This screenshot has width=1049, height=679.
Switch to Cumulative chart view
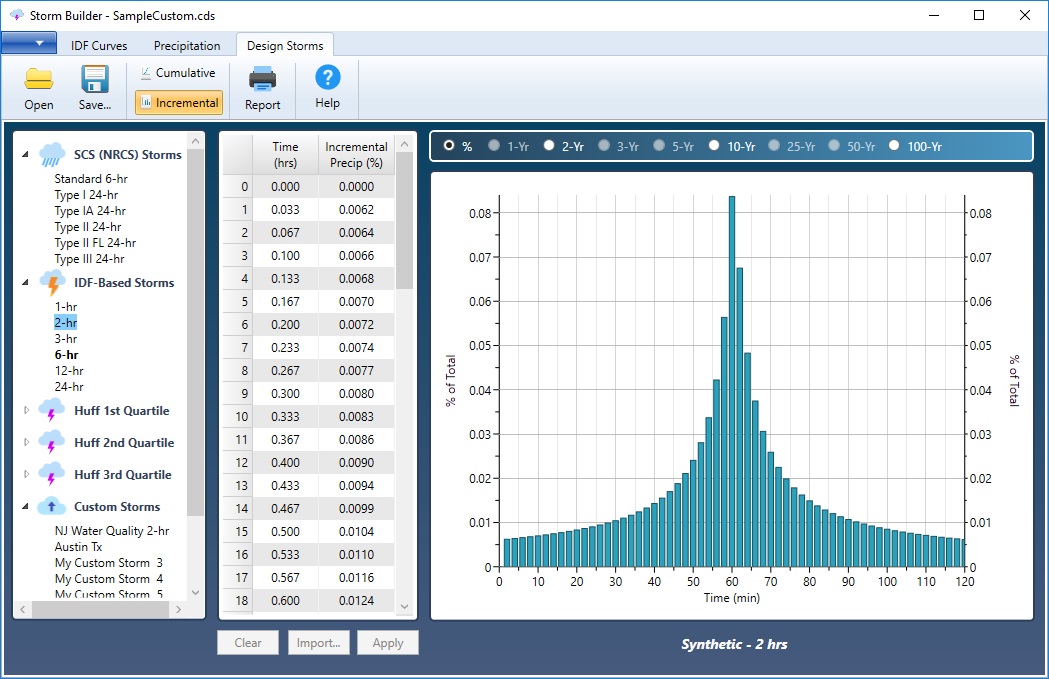(x=177, y=73)
